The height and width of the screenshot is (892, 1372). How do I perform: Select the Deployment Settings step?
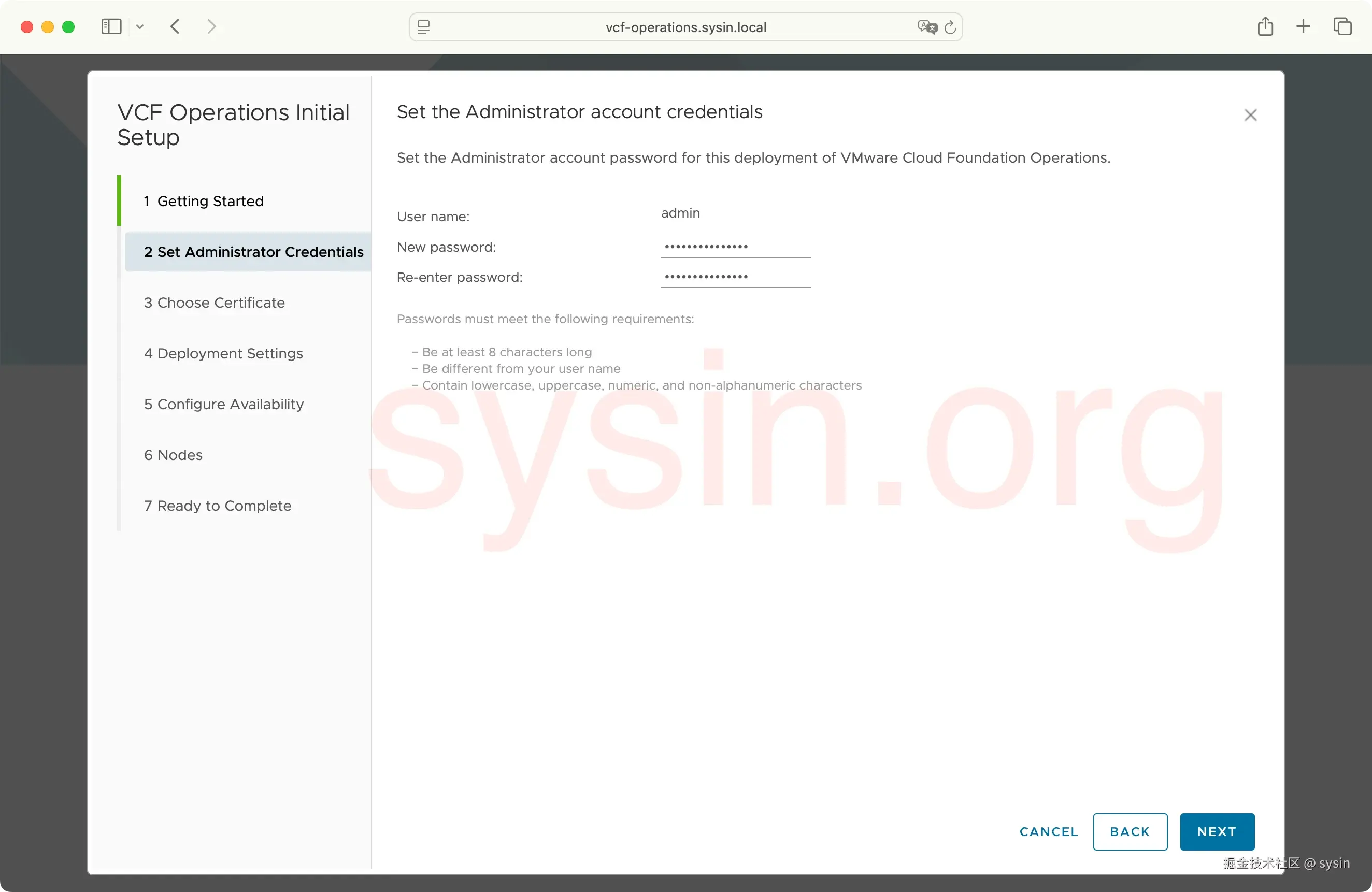[x=224, y=353]
